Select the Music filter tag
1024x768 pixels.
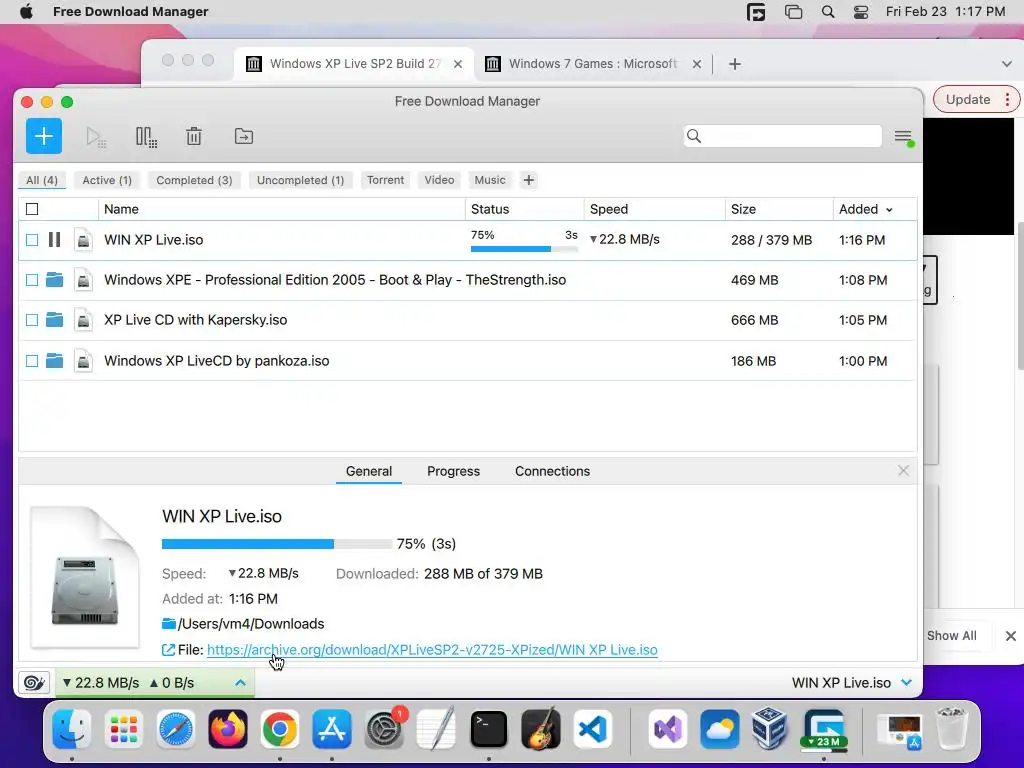pos(490,180)
